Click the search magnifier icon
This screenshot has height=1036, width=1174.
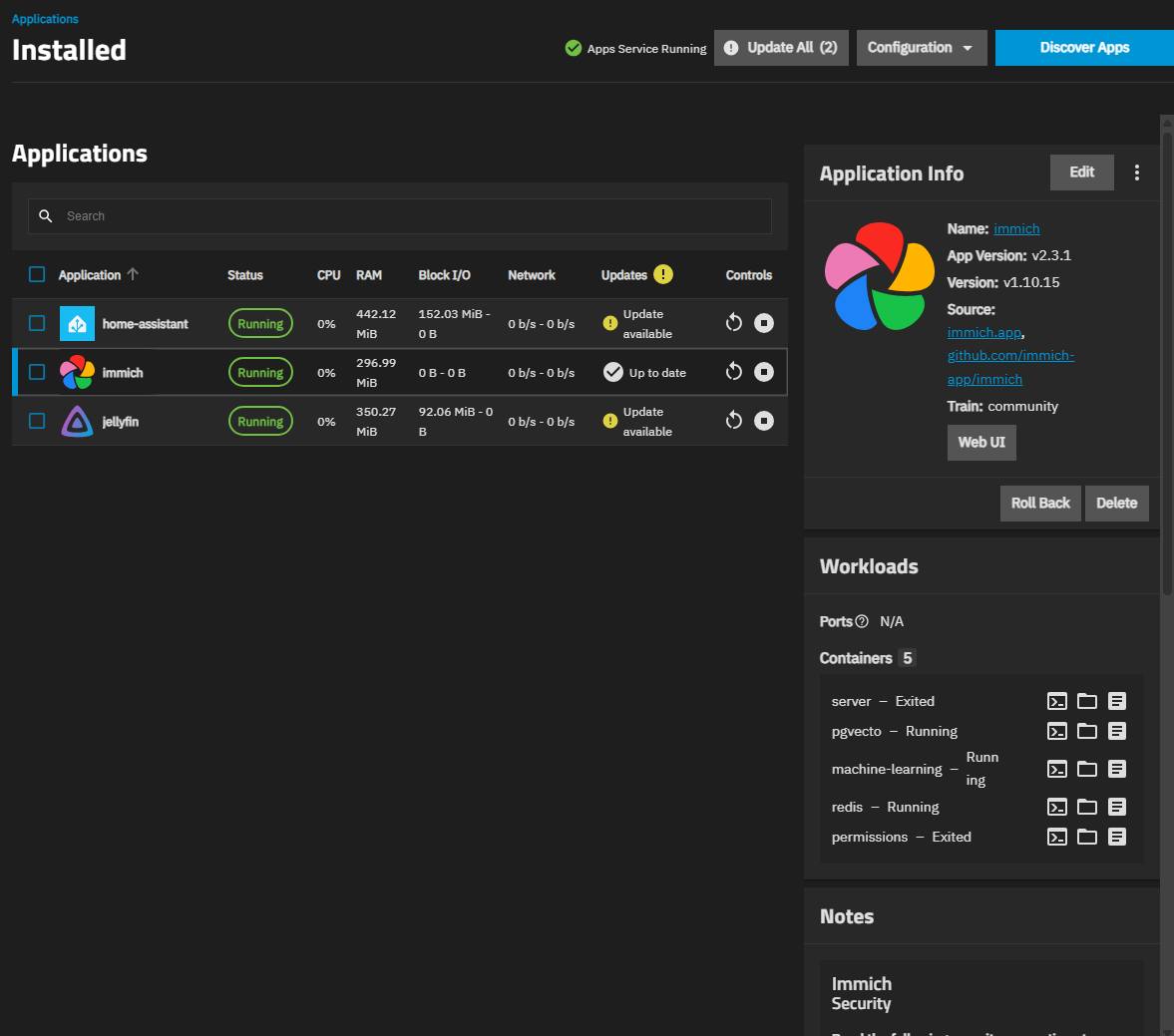click(46, 215)
